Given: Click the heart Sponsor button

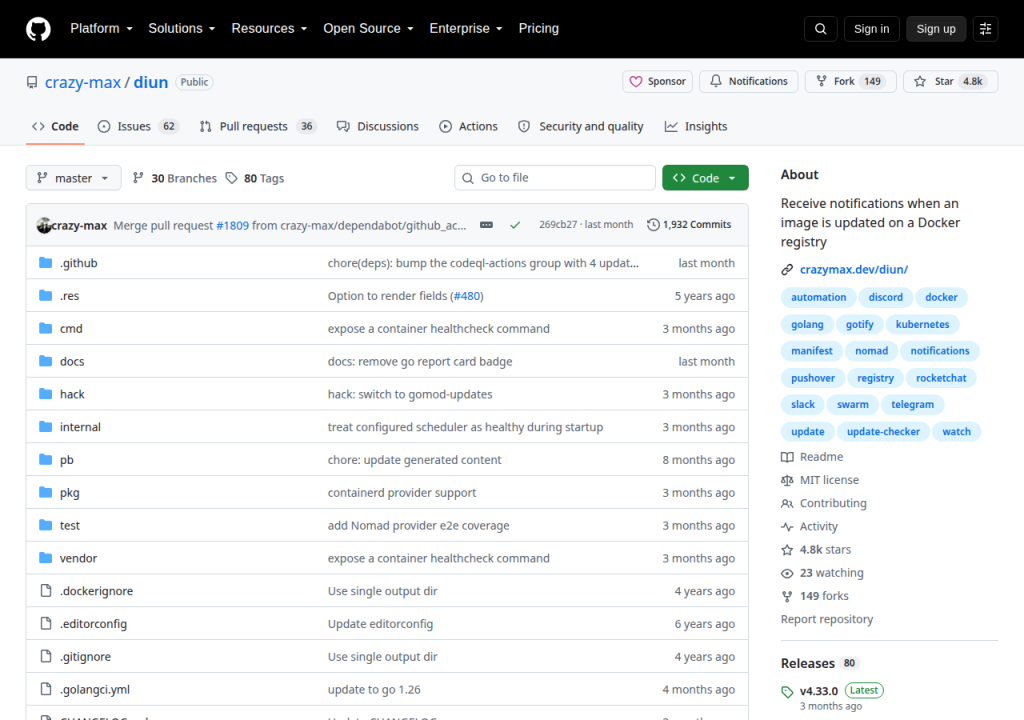Looking at the screenshot, I should (x=657, y=82).
